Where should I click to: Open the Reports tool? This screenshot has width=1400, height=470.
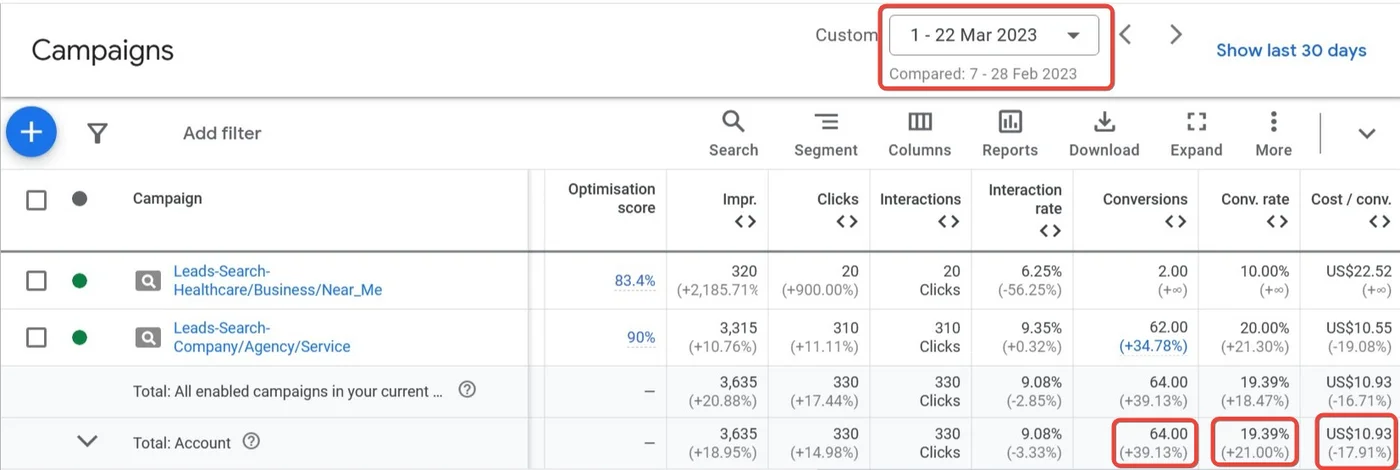tap(1010, 133)
